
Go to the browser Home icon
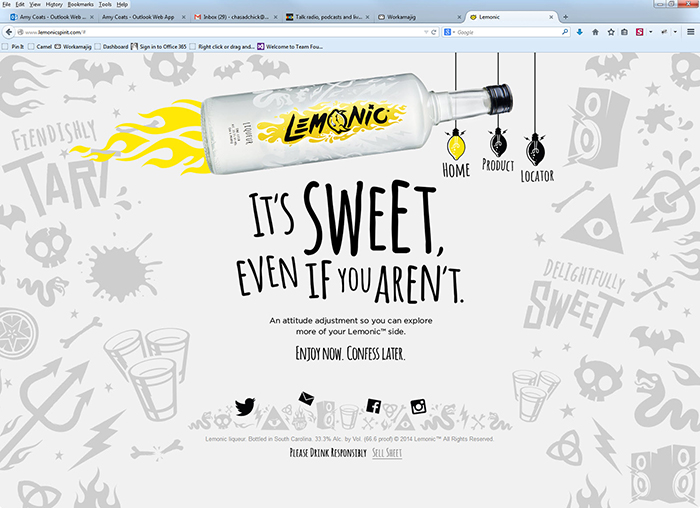595,32
